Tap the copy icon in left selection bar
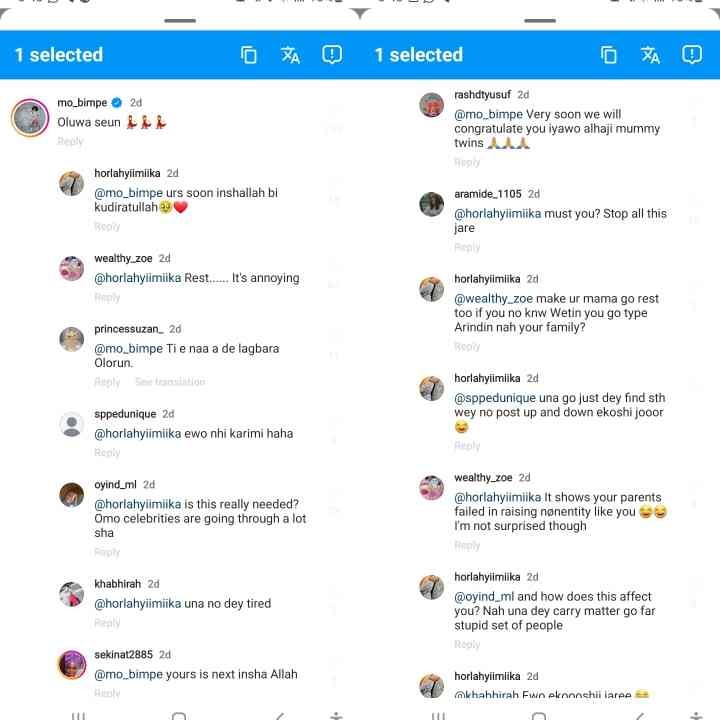Image resolution: width=720 pixels, height=720 pixels. tap(248, 55)
